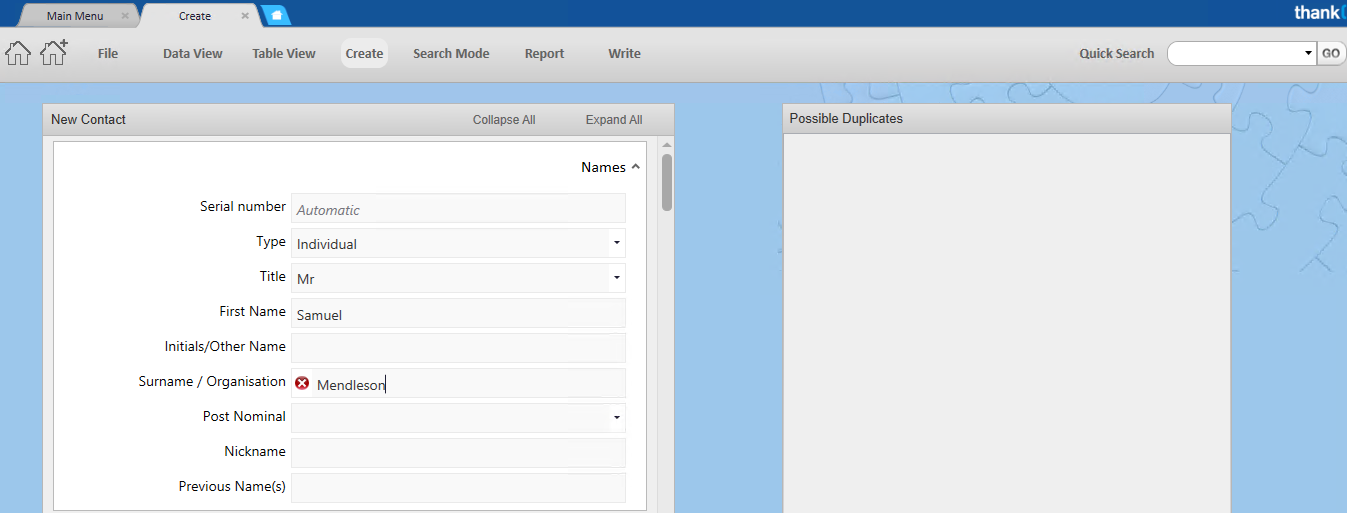Image resolution: width=1347 pixels, height=513 pixels.
Task: Click the blue home tab icon
Action: pos(276,16)
